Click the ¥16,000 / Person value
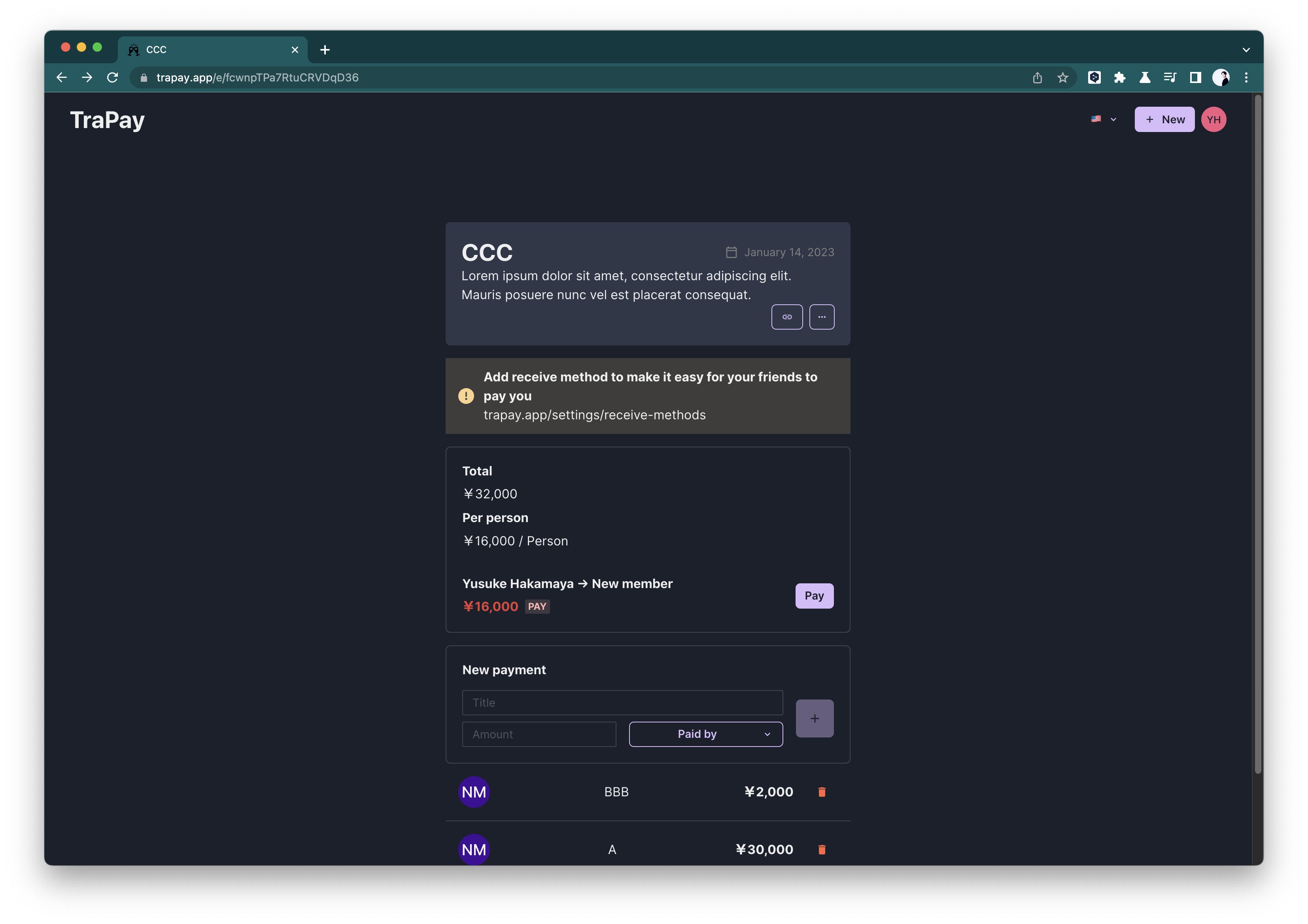 515,541
